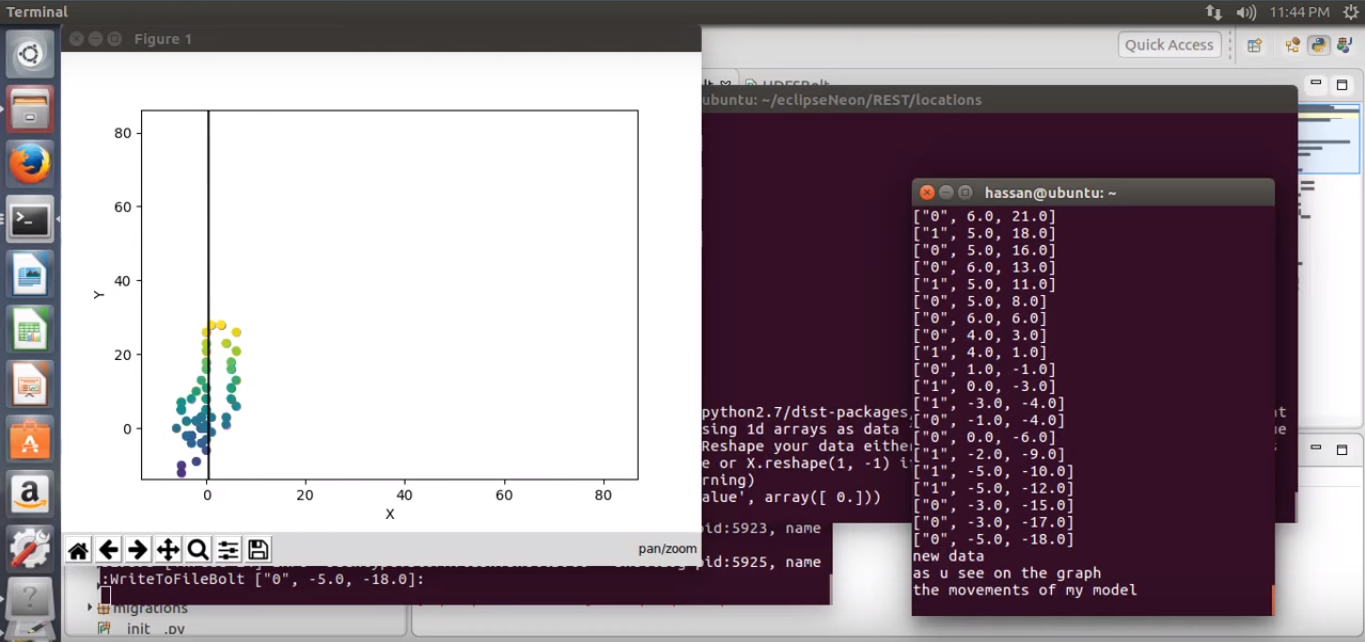Switch to the PyDev Python perspective
1365x642 pixels.
pos(1319,45)
